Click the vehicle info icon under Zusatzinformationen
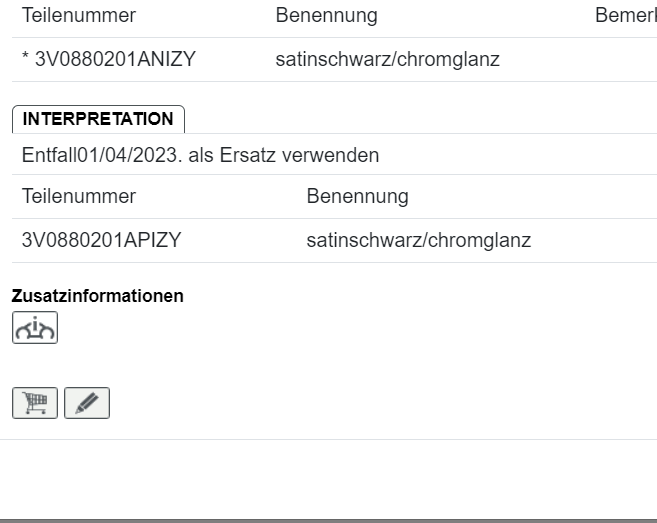This screenshot has width=657, height=523. click(x=36, y=328)
